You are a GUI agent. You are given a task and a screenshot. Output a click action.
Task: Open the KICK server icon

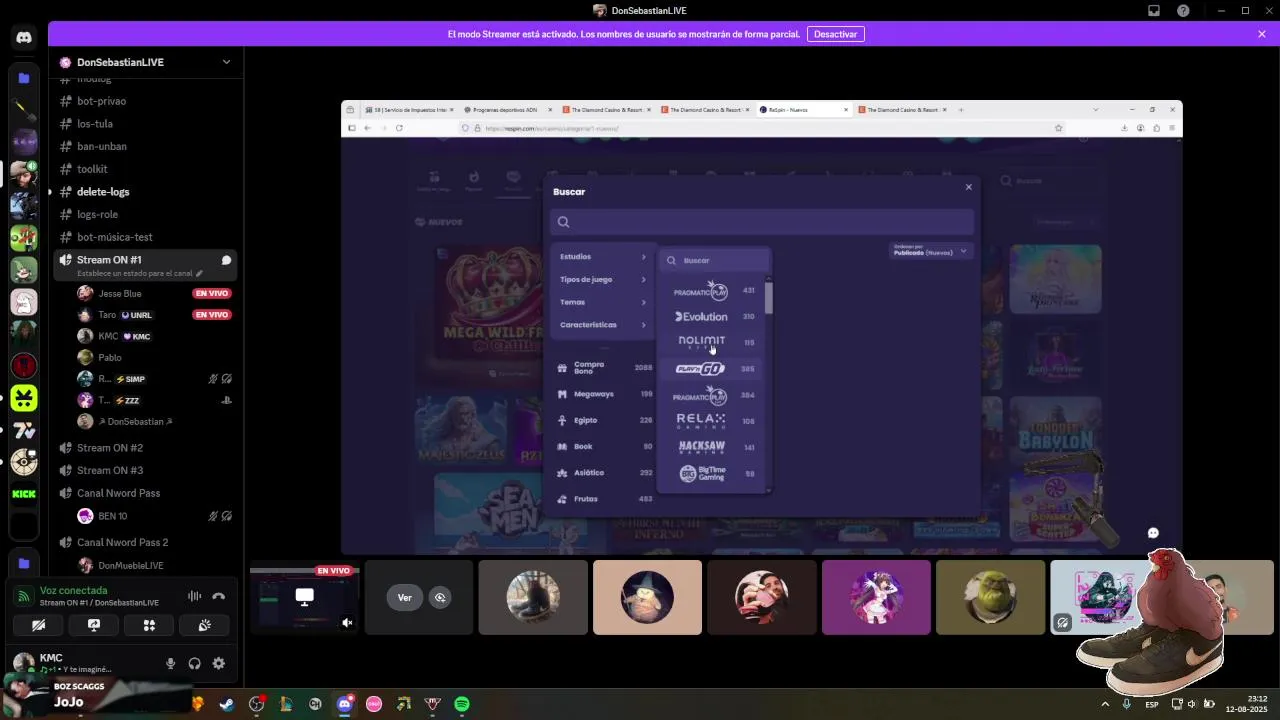(x=24, y=494)
